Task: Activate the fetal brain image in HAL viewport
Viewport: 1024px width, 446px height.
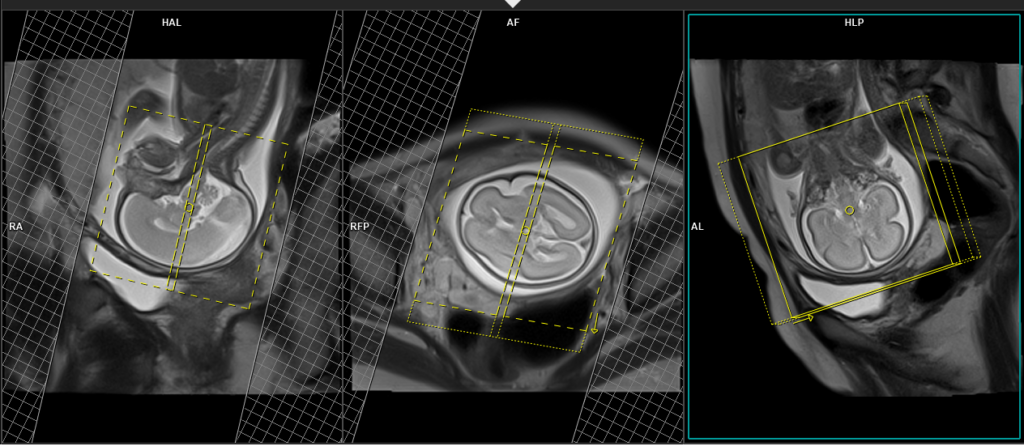Action: (172, 225)
